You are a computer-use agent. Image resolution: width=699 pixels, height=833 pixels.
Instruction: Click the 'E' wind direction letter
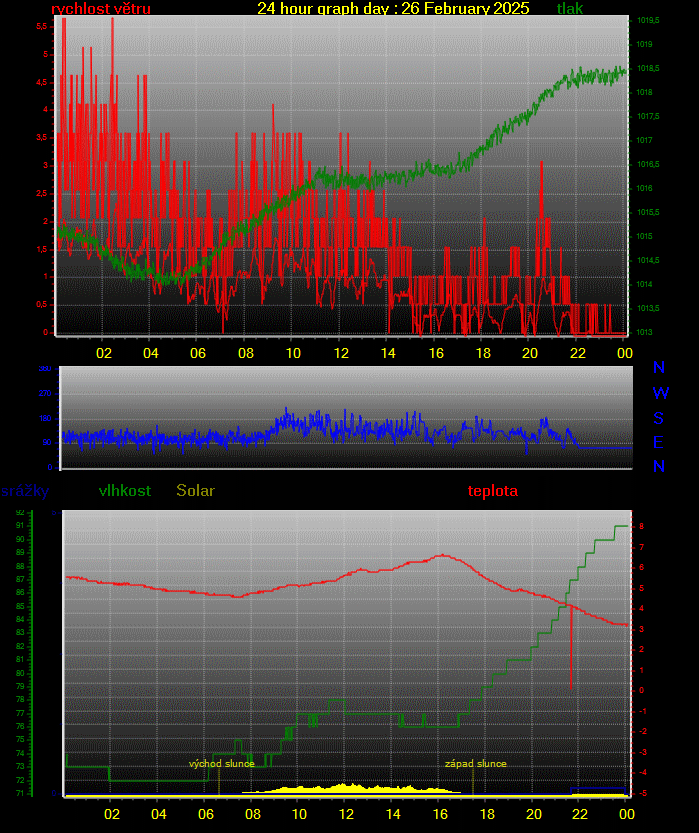[x=658, y=442]
